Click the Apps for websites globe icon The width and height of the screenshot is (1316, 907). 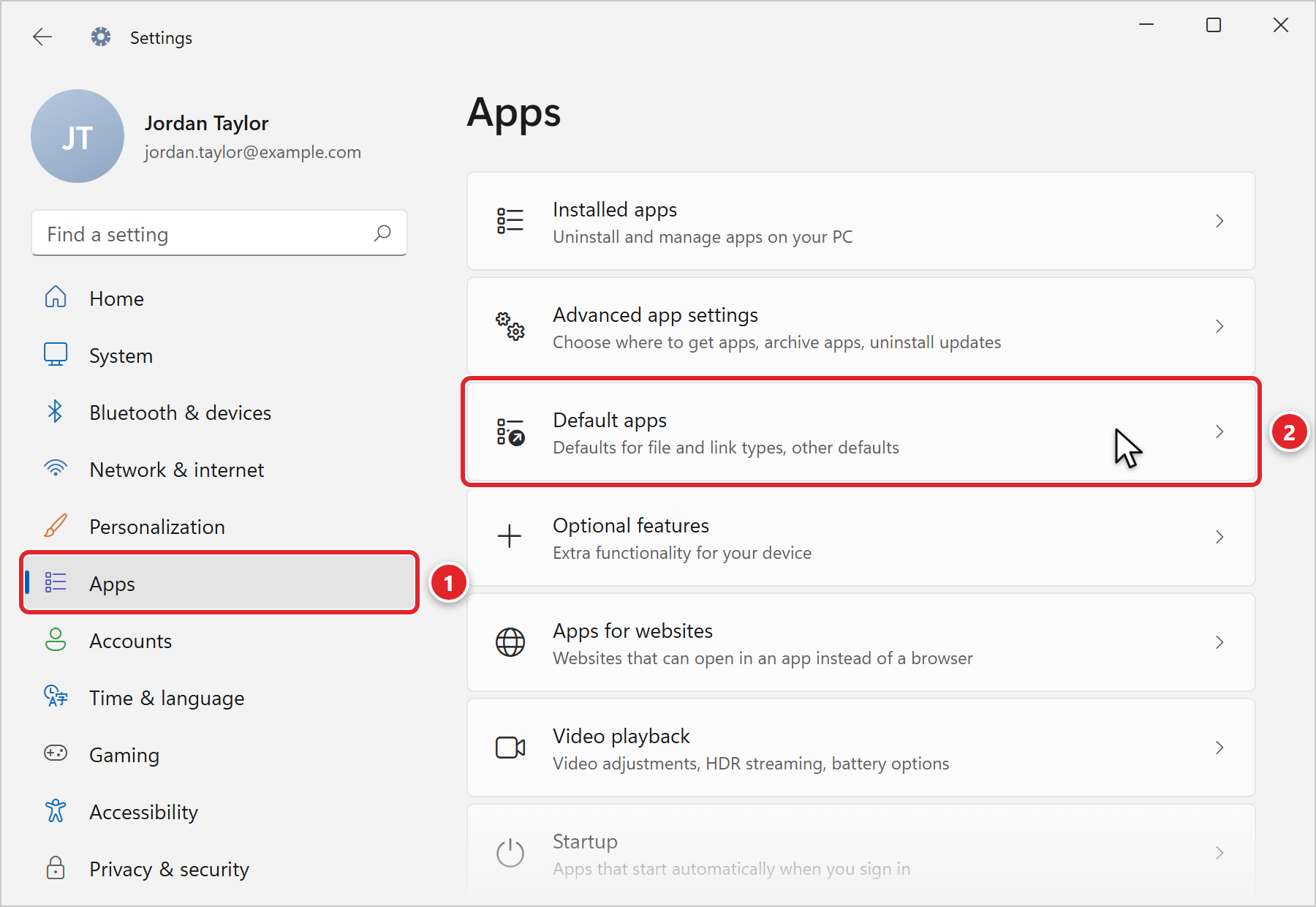pos(510,642)
